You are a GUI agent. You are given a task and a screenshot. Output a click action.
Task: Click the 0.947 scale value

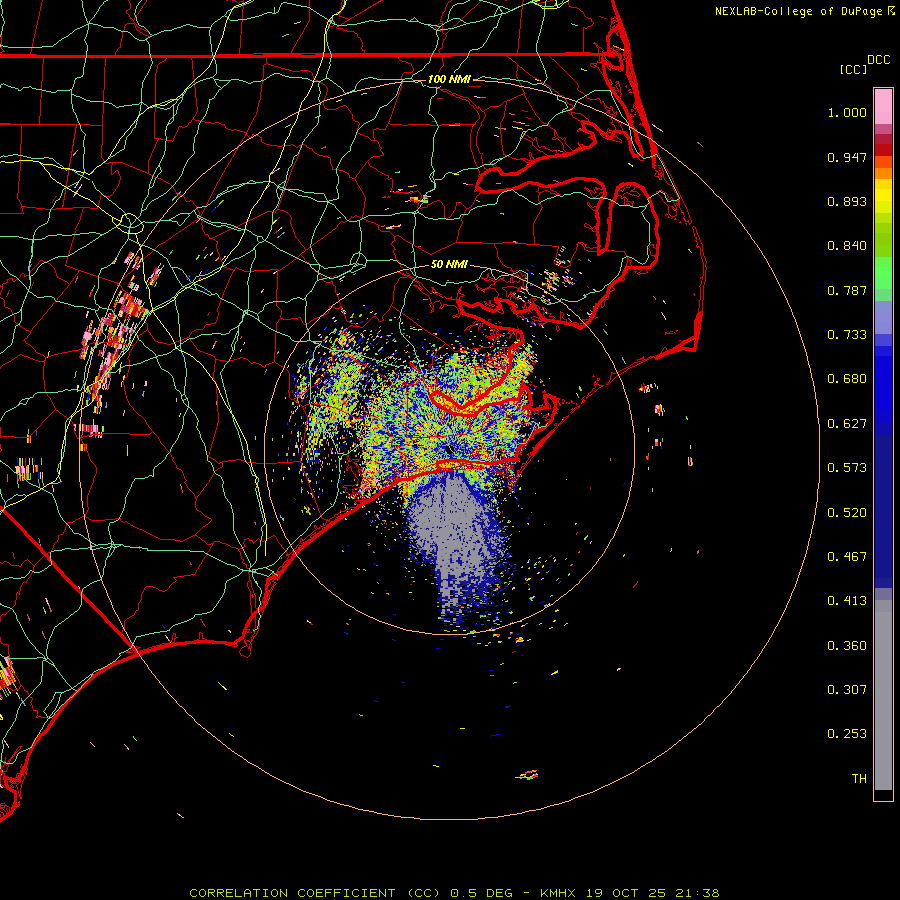point(847,157)
